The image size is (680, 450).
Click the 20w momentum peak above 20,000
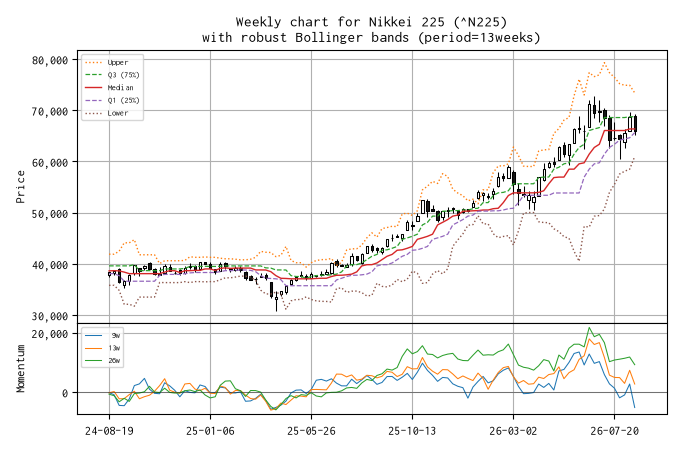[x=589, y=328]
